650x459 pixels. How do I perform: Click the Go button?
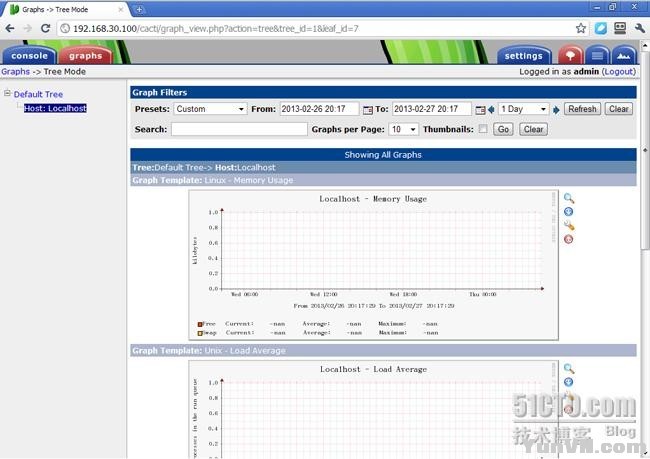pyautogui.click(x=503, y=129)
